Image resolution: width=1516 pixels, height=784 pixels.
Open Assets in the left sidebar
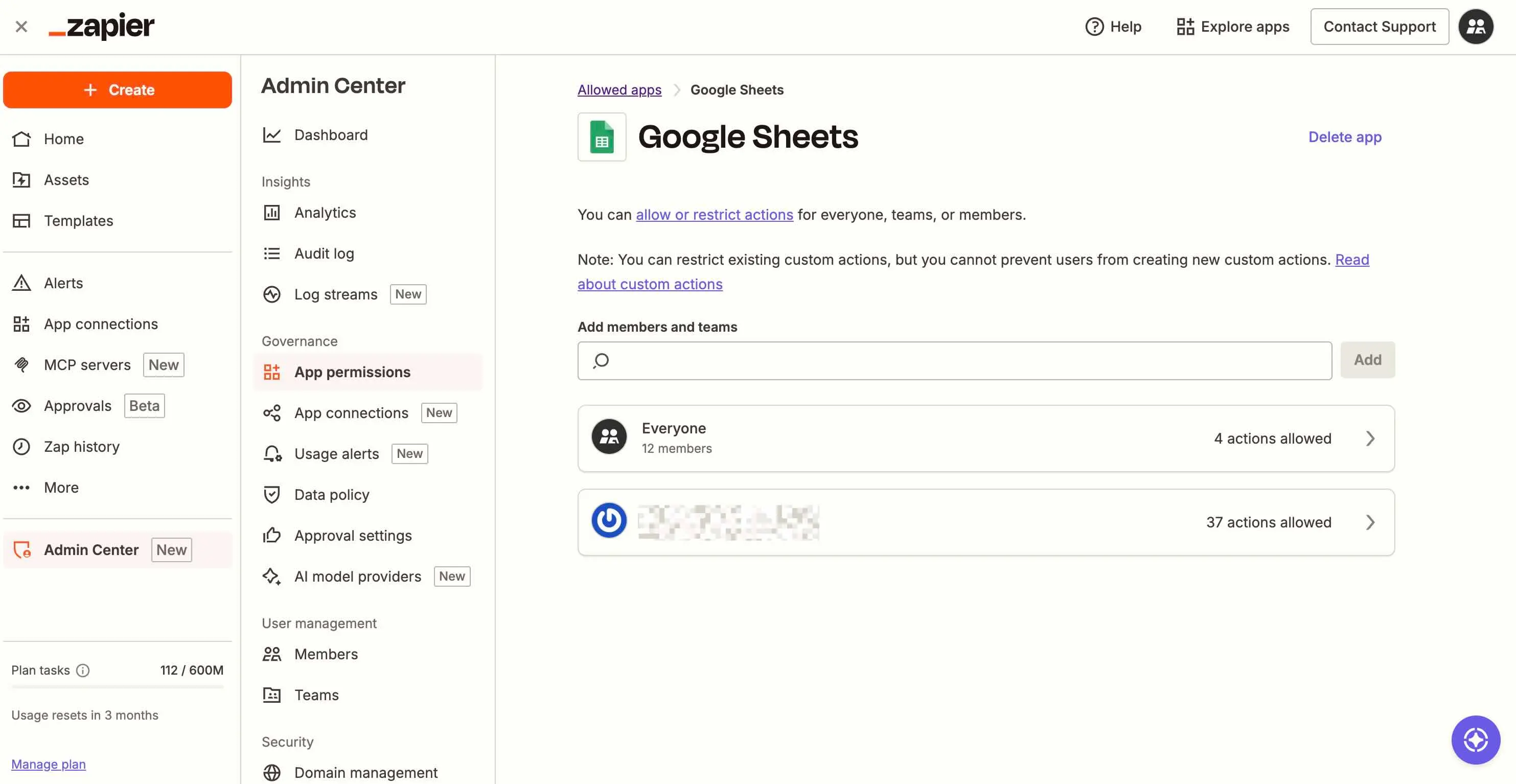pyautogui.click(x=118, y=180)
